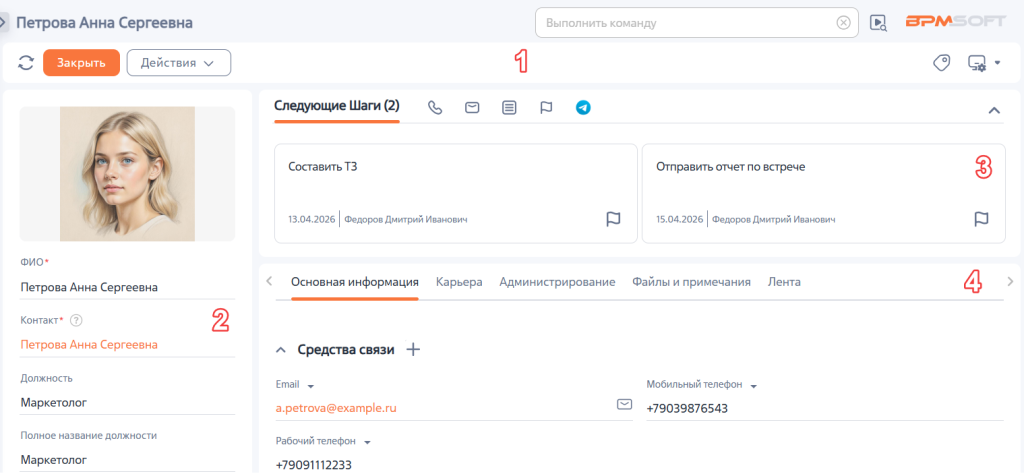Open the Файлы и примечания tab
Image resolution: width=1024 pixels, height=474 pixels.
point(691,282)
